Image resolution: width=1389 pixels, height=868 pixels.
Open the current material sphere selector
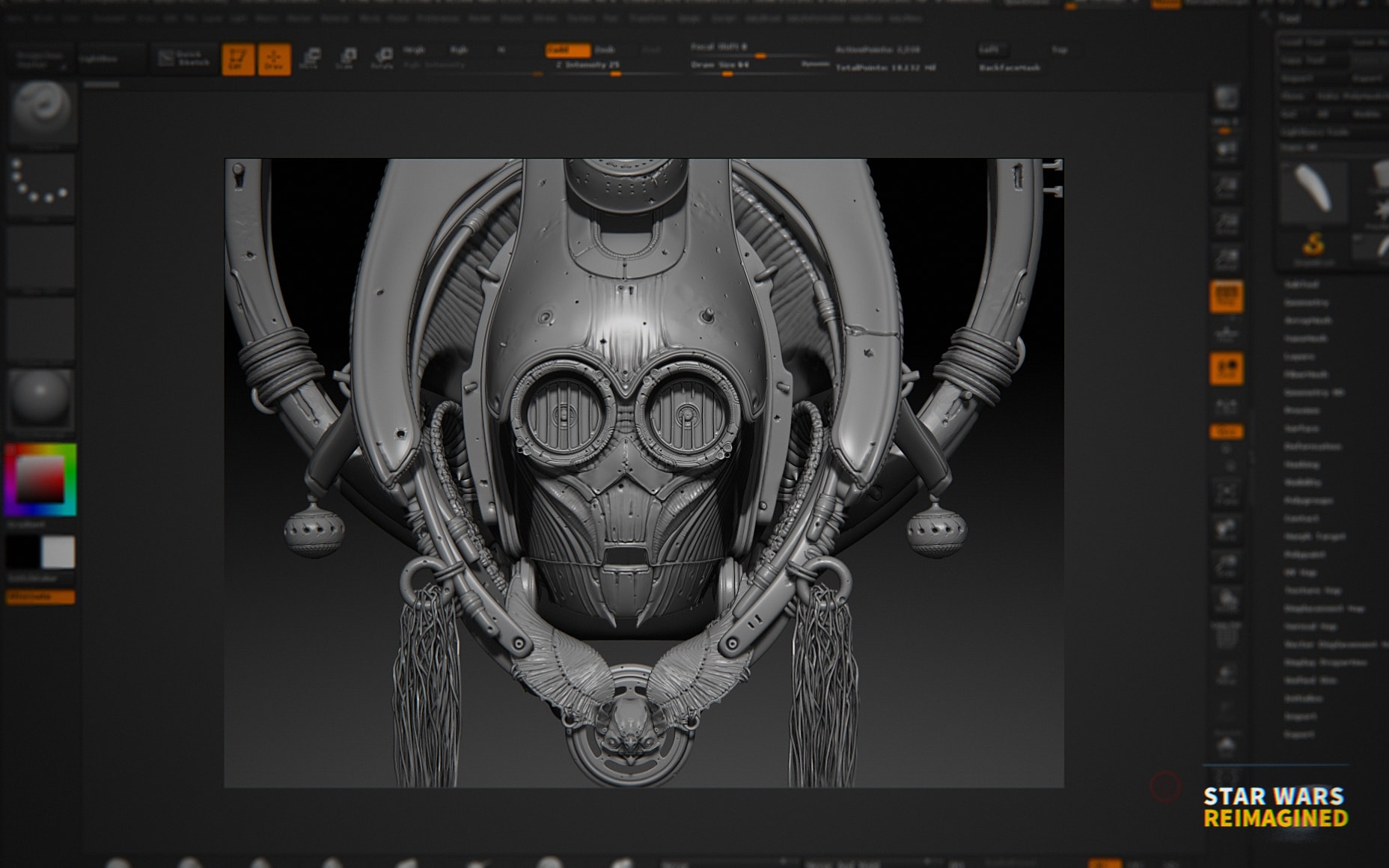(42, 401)
